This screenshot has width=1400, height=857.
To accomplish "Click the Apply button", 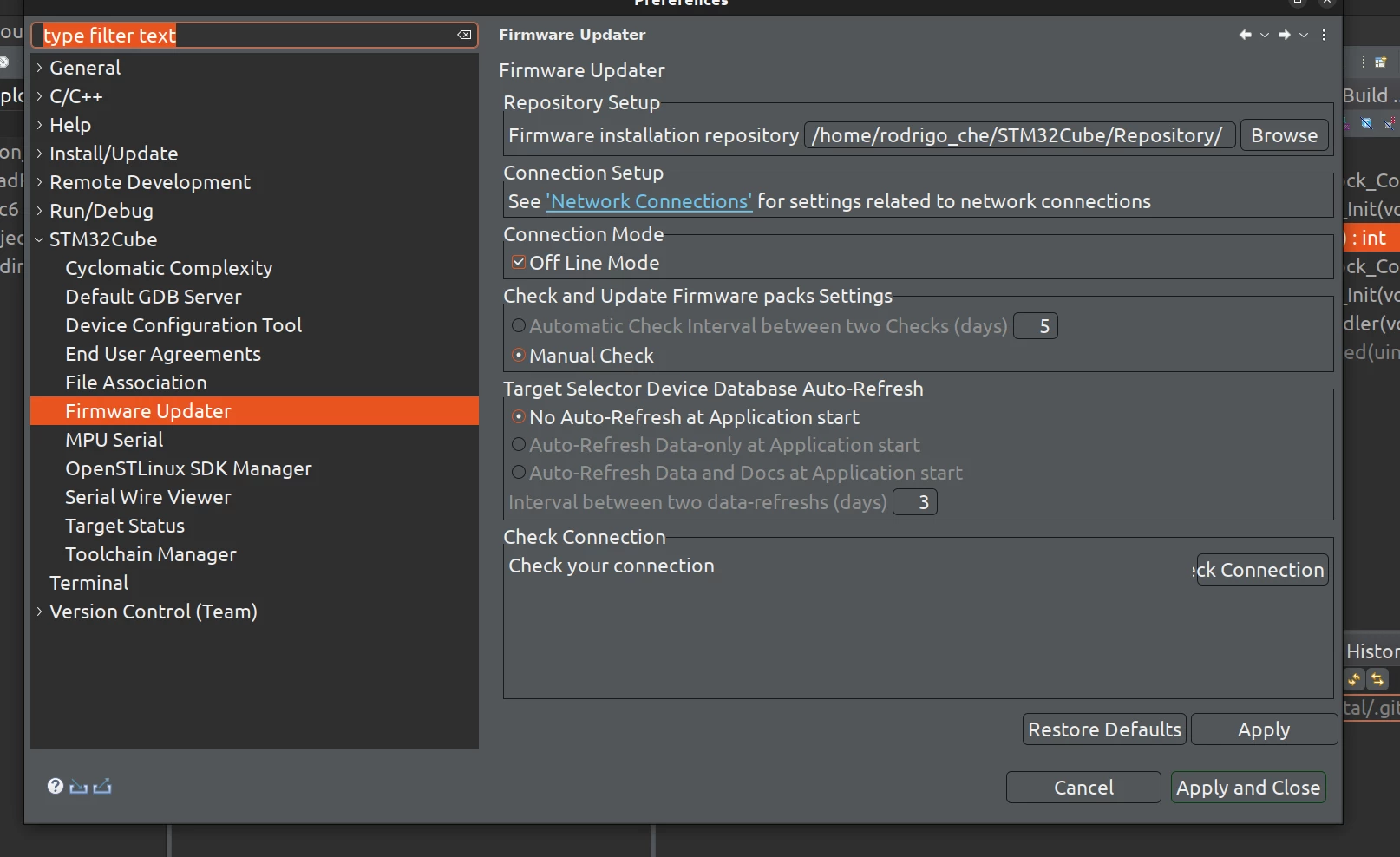I will 1264,729.
